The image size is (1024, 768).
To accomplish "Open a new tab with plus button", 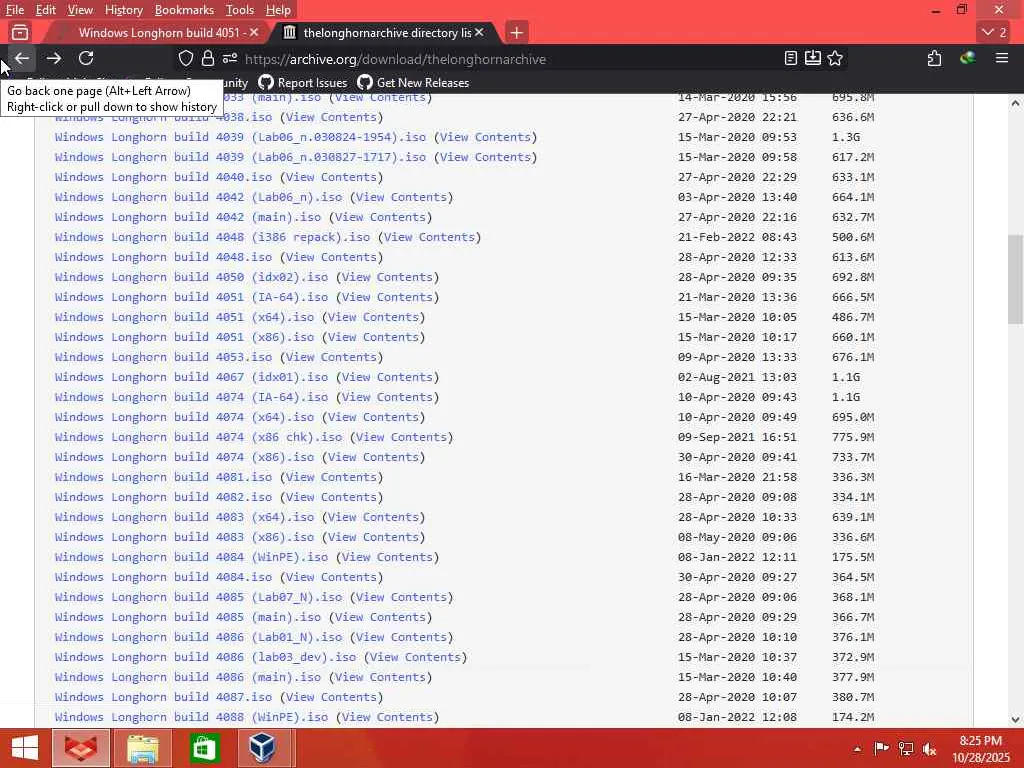I will (x=516, y=32).
